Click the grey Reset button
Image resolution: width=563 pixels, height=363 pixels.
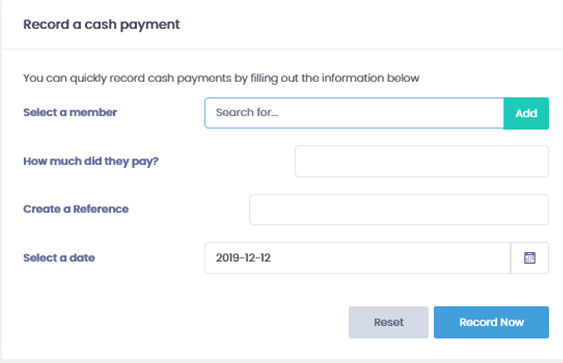coord(388,322)
